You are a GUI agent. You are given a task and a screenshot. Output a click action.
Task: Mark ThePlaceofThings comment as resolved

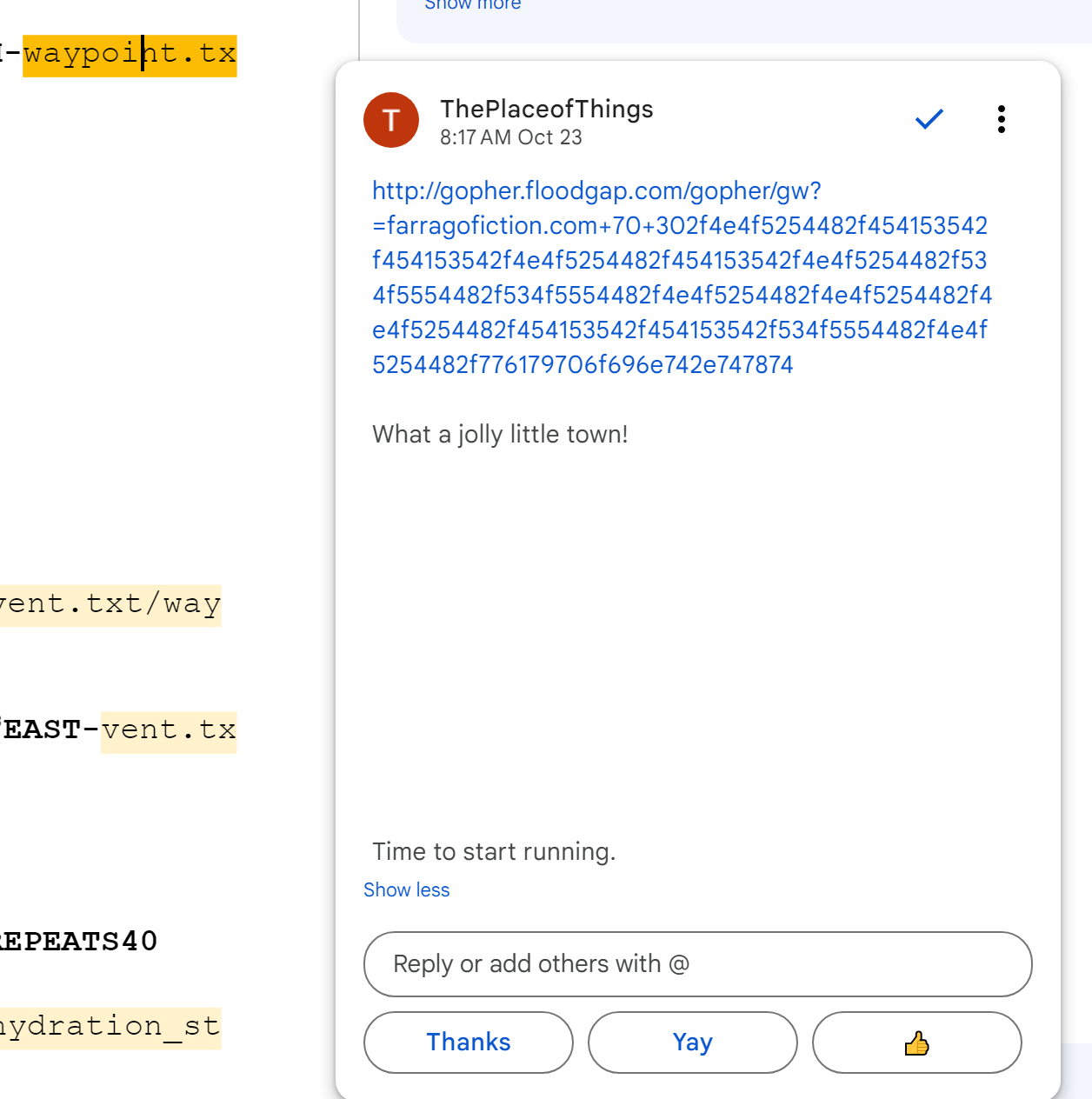pyautogui.click(x=929, y=119)
